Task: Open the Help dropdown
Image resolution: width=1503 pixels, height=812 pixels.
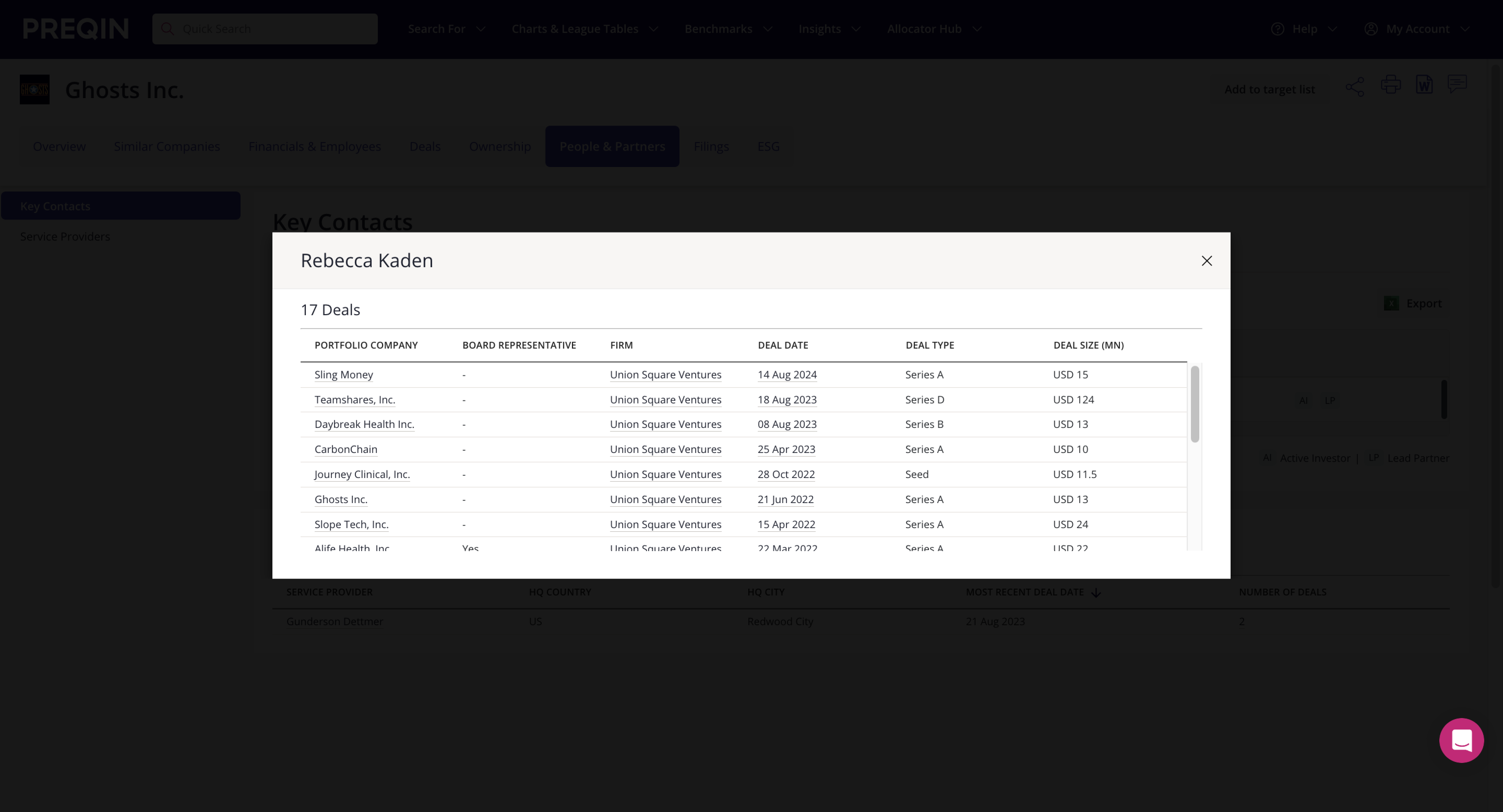Action: [x=1305, y=29]
